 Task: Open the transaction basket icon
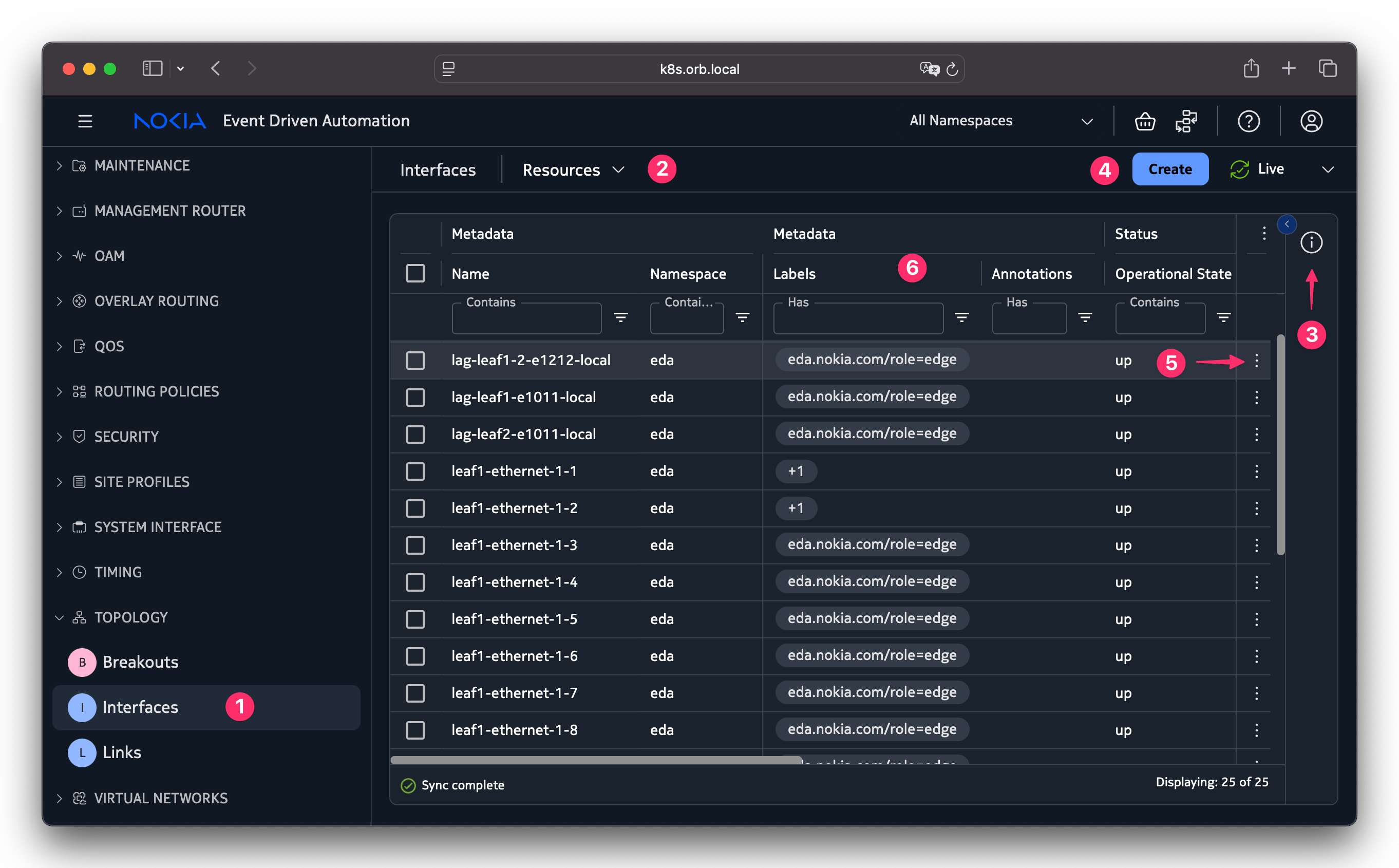pos(1145,121)
